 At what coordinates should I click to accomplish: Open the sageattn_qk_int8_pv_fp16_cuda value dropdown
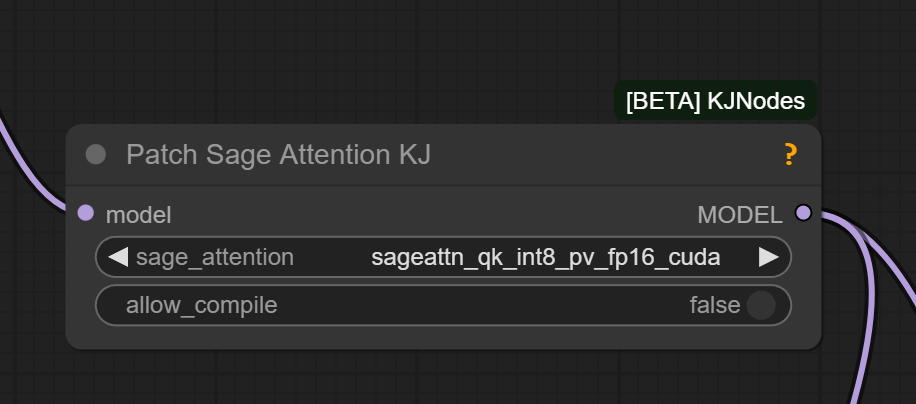tap(545, 257)
